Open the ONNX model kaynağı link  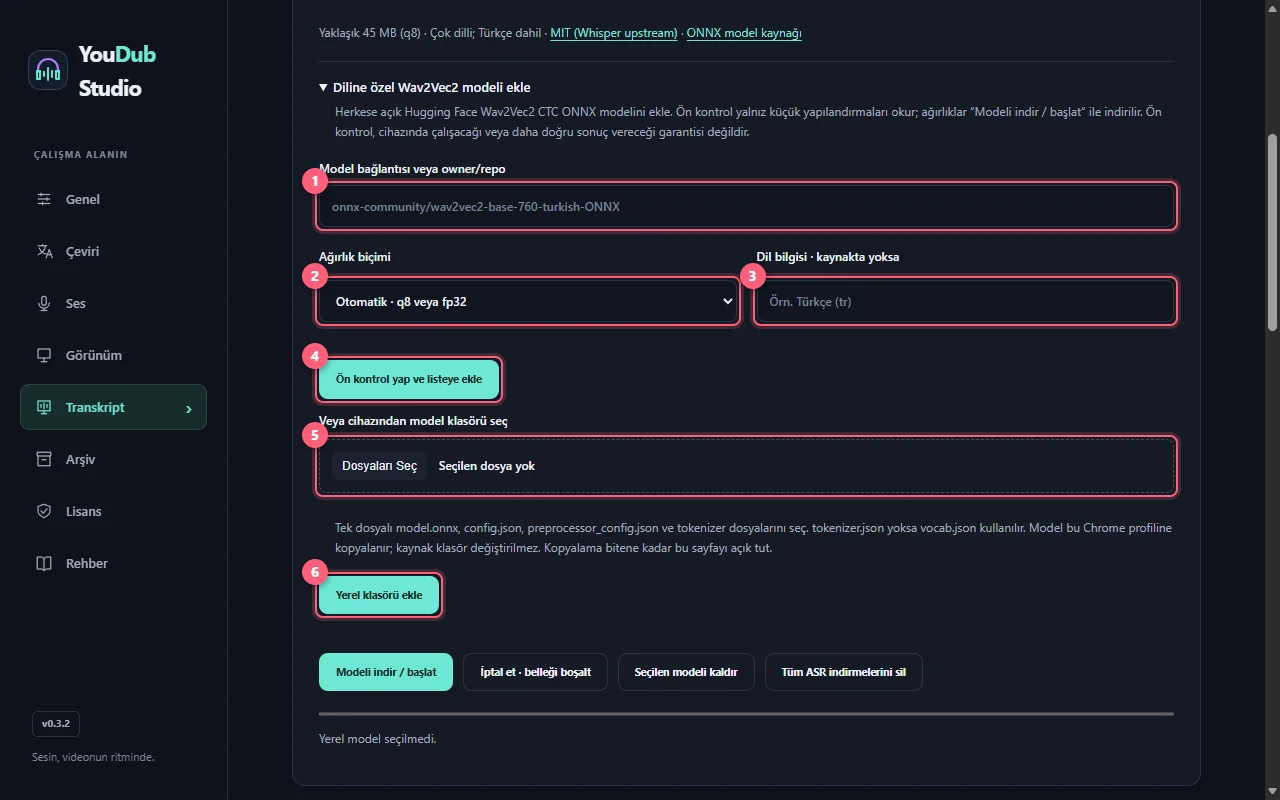pos(744,33)
